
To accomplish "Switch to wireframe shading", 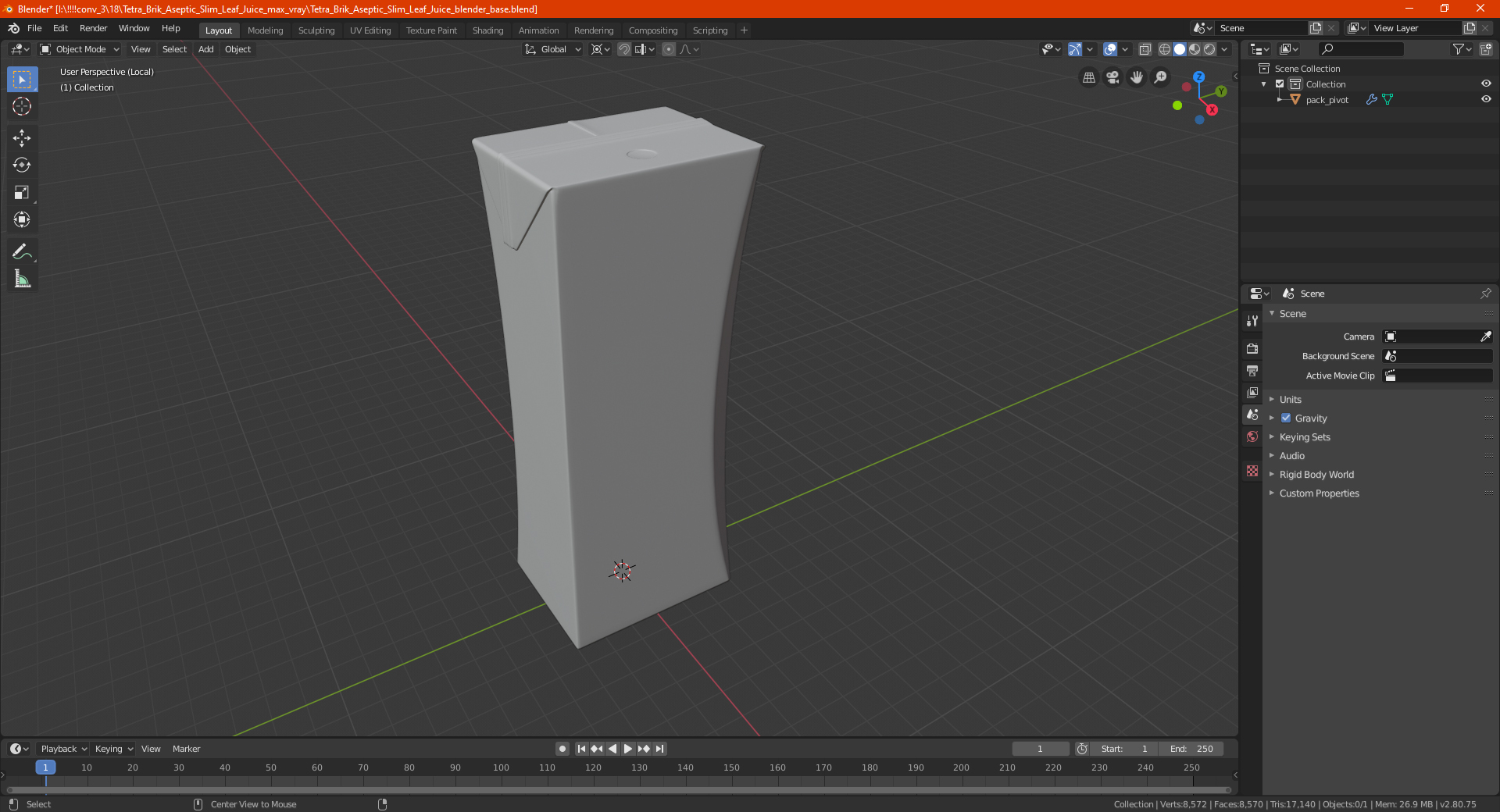I will [1164, 49].
